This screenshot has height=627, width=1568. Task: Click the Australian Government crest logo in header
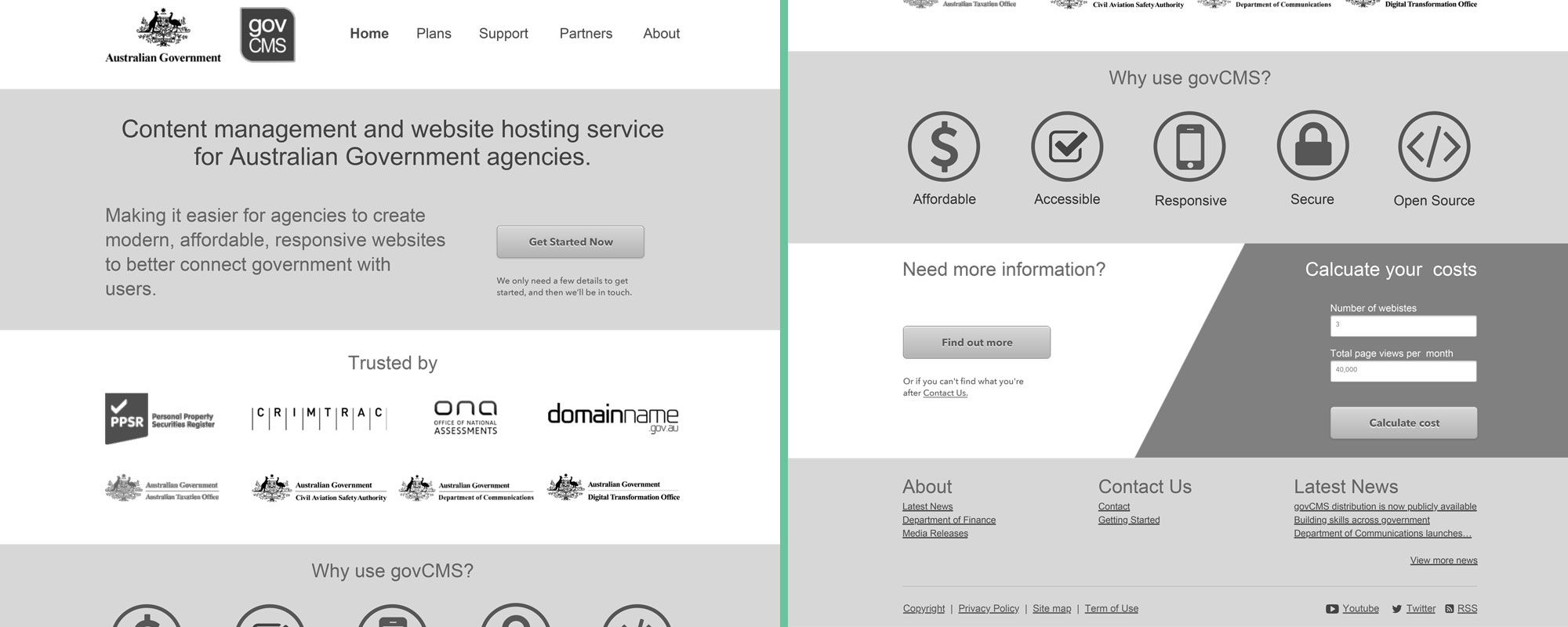click(x=163, y=36)
